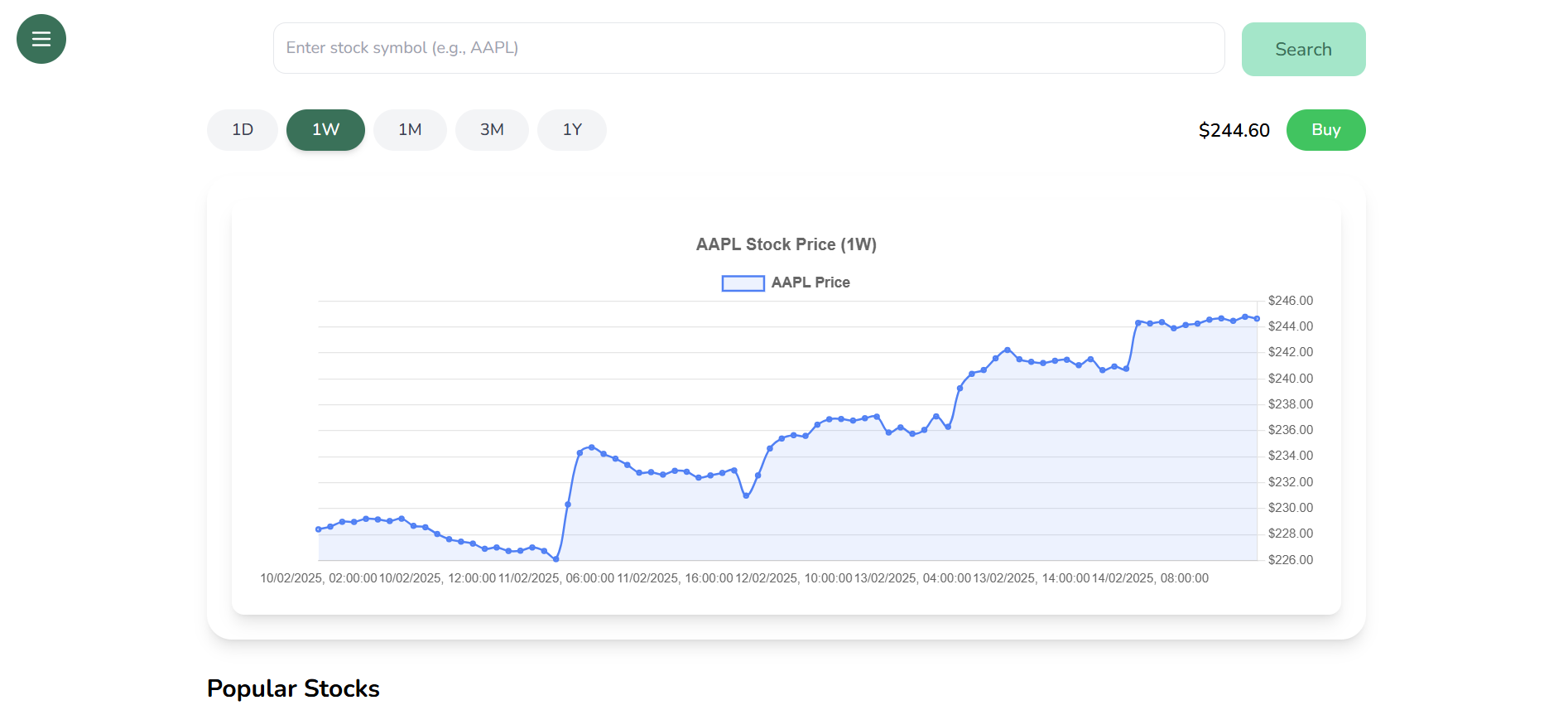
Task: Click the $246.00 y-axis label
Action: [1290, 301]
